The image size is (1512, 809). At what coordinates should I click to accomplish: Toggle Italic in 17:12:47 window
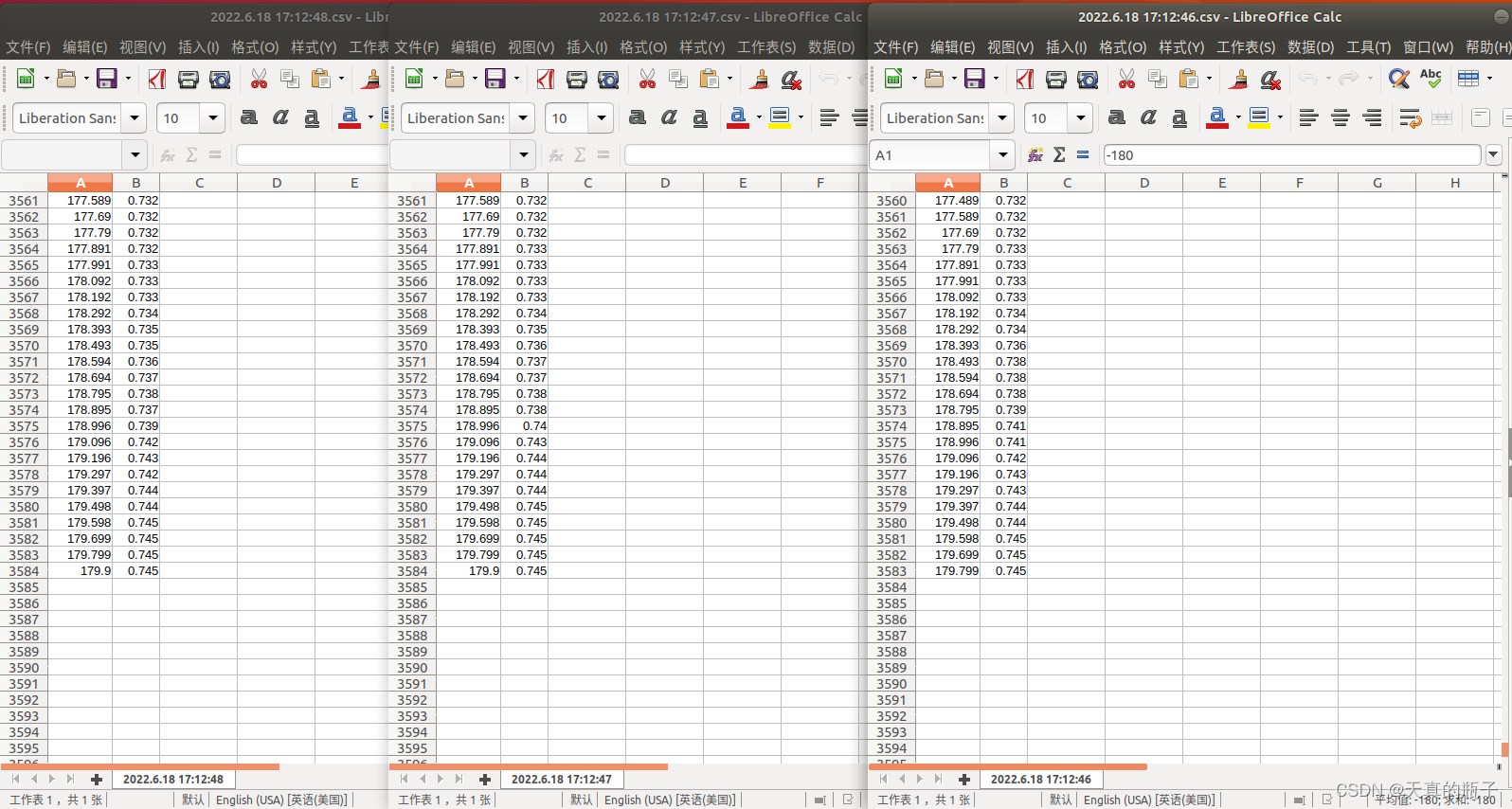coord(669,117)
